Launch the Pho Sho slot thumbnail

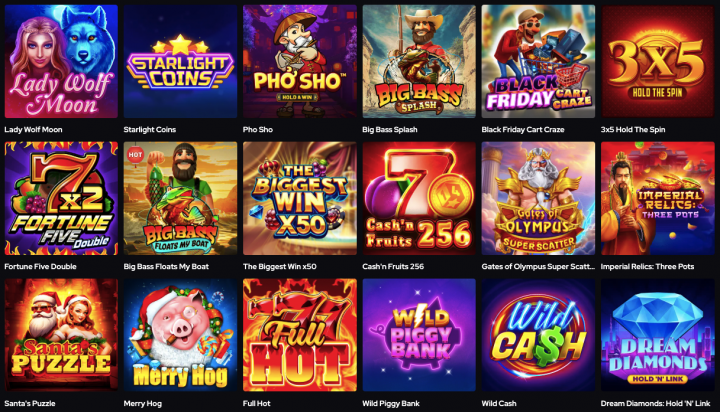pos(300,62)
